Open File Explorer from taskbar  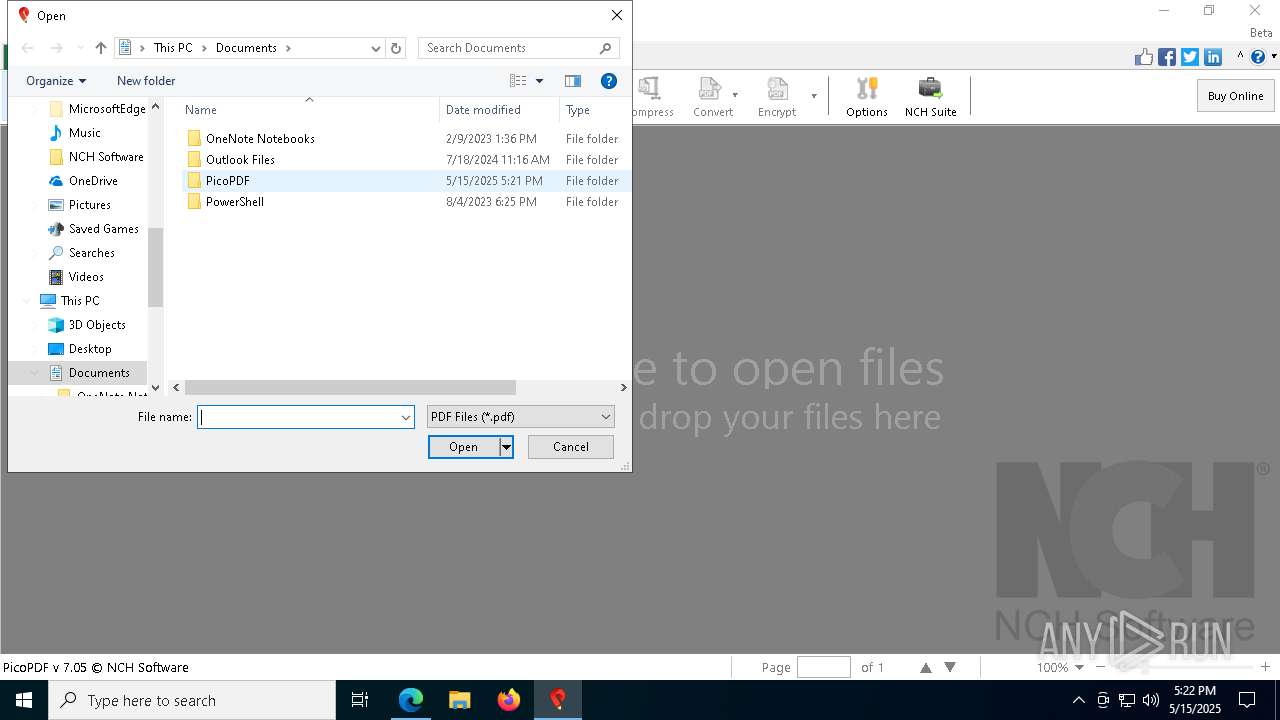pos(460,700)
